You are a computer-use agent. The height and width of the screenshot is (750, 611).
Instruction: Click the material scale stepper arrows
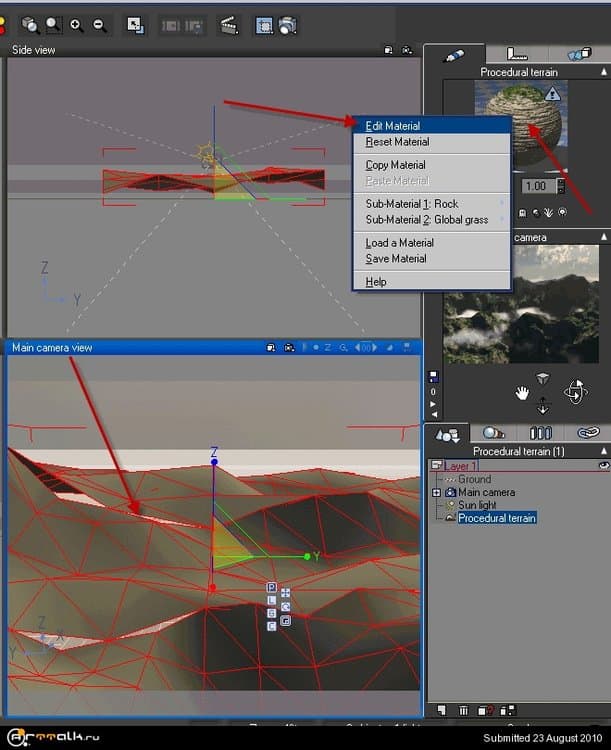(x=561, y=186)
